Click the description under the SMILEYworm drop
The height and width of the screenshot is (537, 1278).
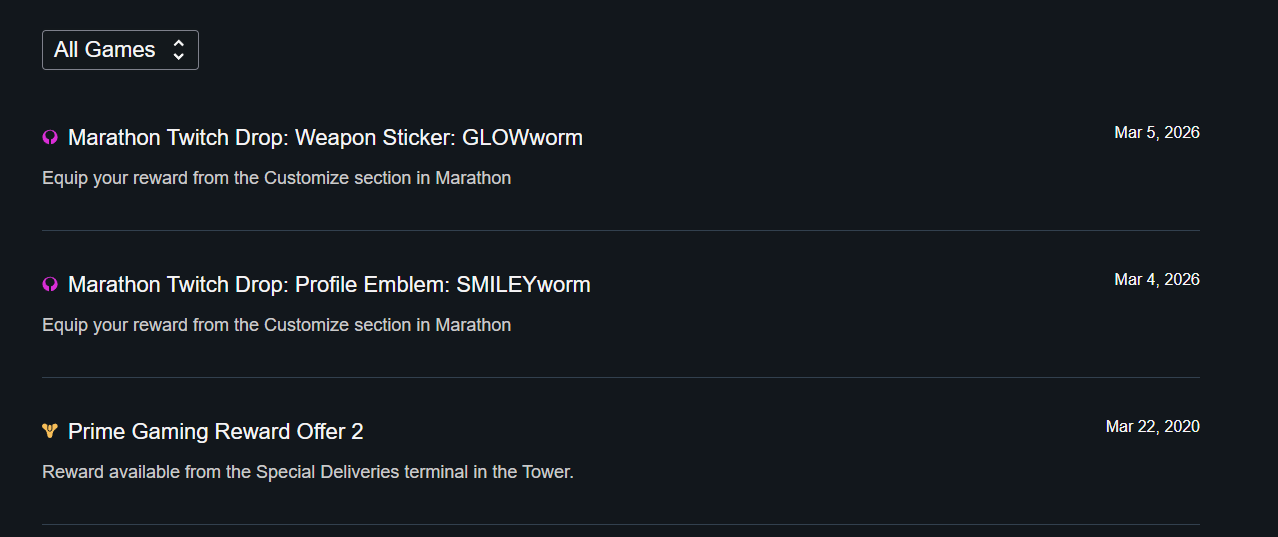pos(276,325)
